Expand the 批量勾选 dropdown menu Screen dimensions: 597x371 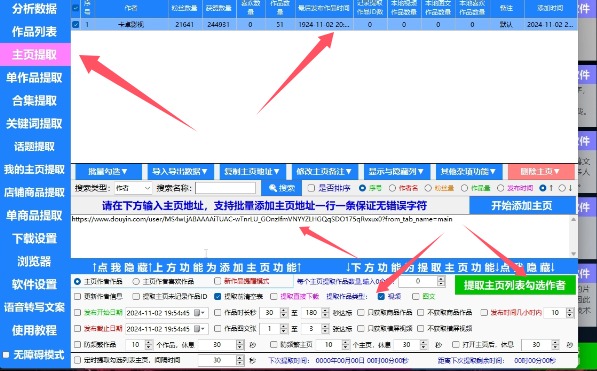109,172
